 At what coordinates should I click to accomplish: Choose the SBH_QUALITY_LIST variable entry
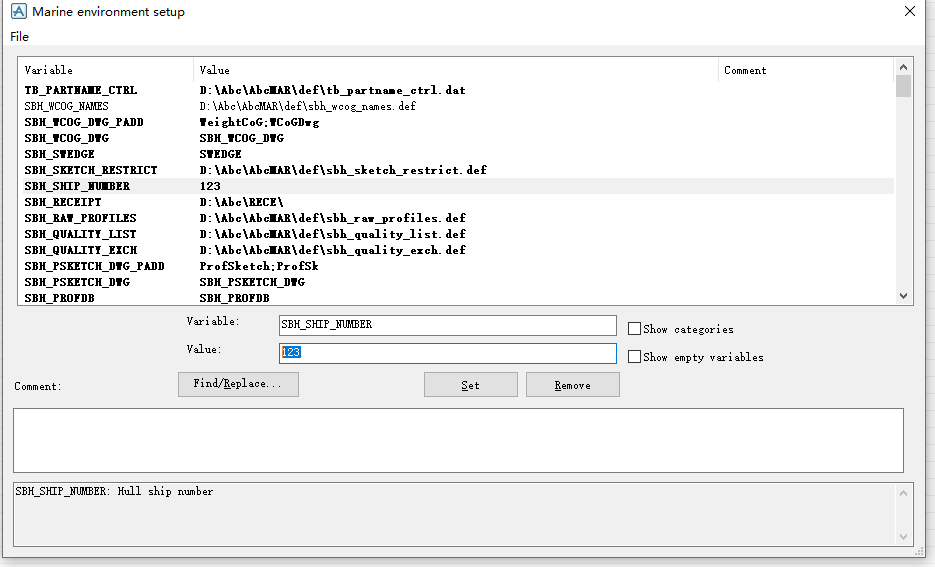(81, 234)
